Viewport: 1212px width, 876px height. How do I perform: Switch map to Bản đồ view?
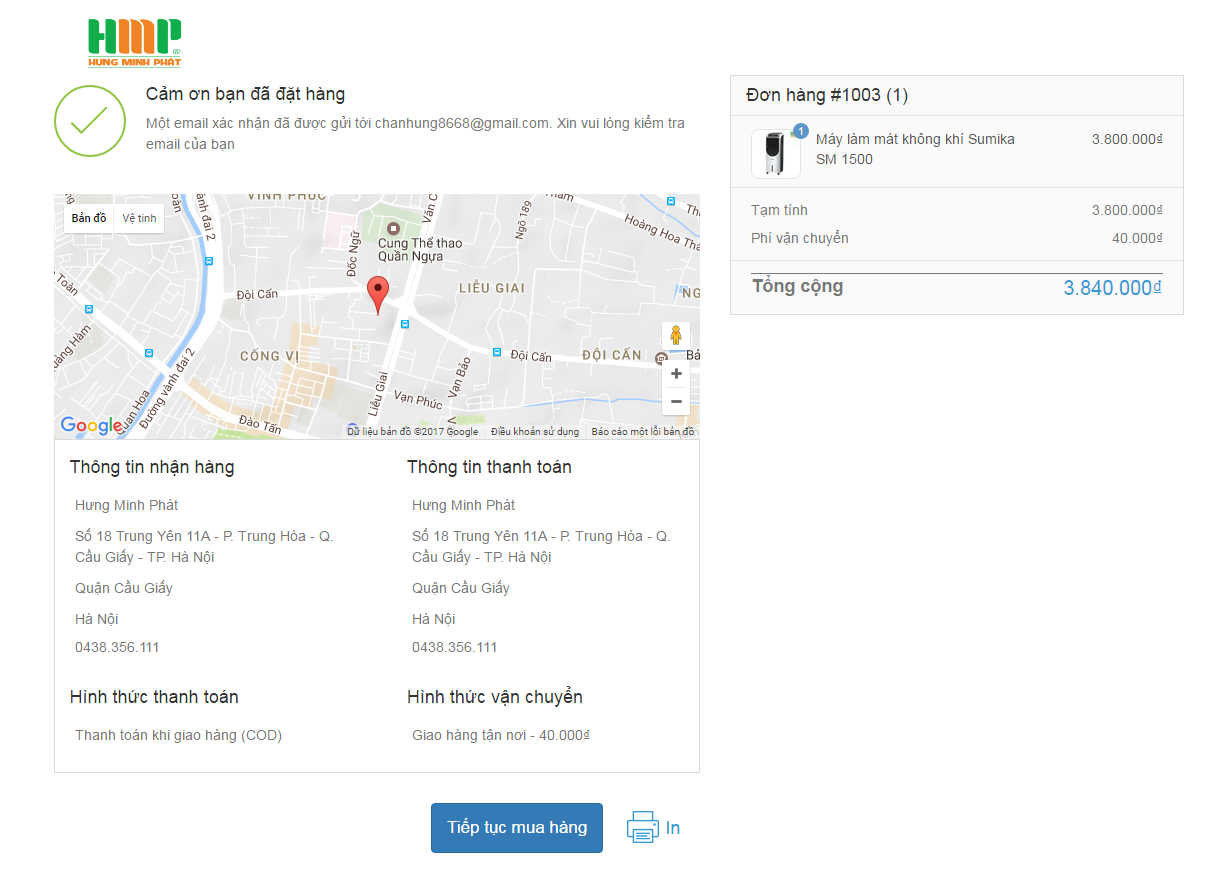pyautogui.click(x=89, y=218)
